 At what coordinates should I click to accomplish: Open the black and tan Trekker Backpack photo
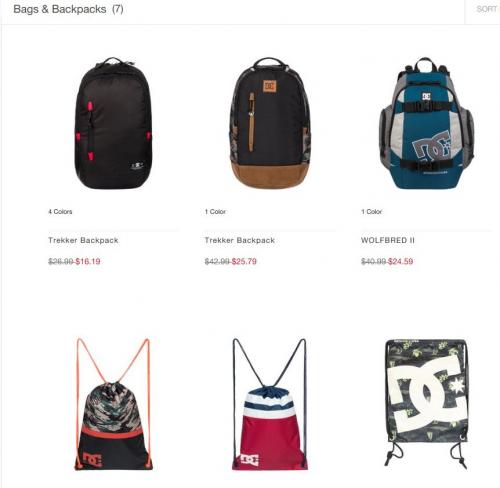(x=270, y=123)
